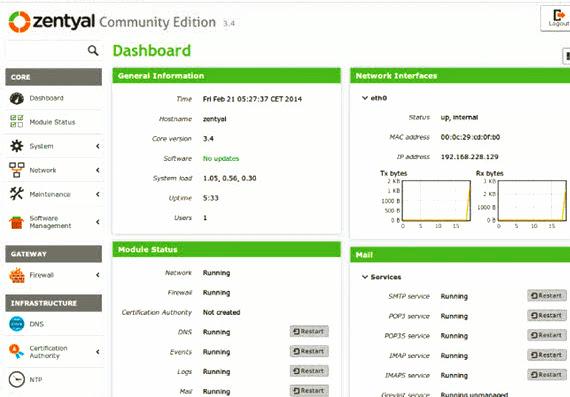This screenshot has width=570, height=397.
Task: Collapse the eth0 interface section
Action: tap(365, 98)
